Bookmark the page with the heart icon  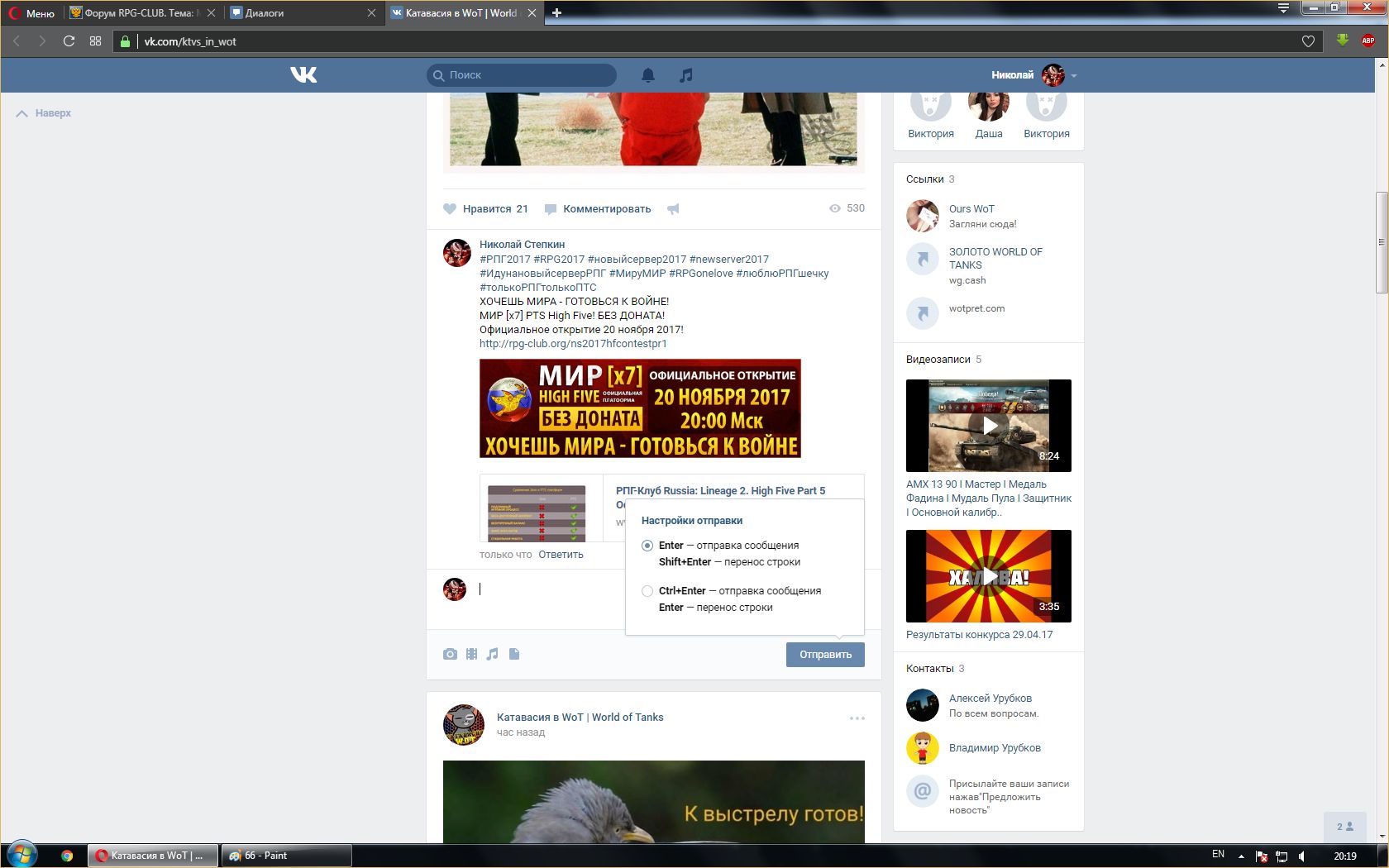1308,41
